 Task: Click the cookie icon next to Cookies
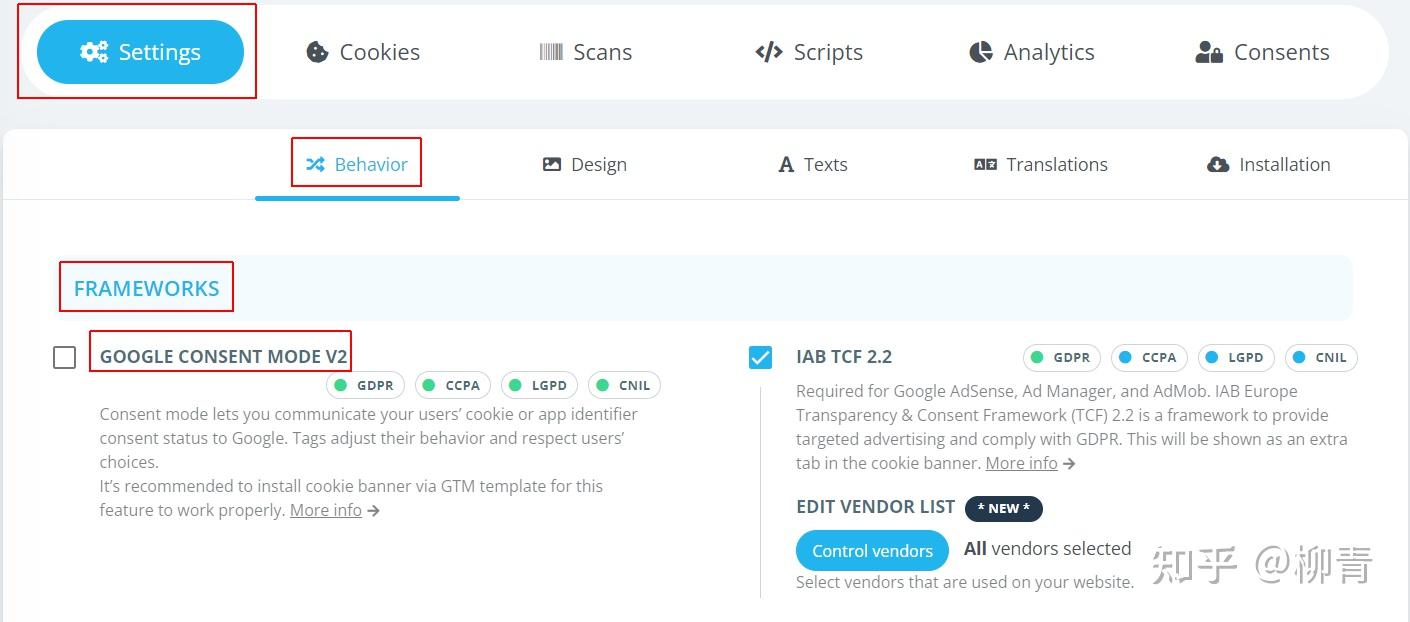tap(318, 51)
